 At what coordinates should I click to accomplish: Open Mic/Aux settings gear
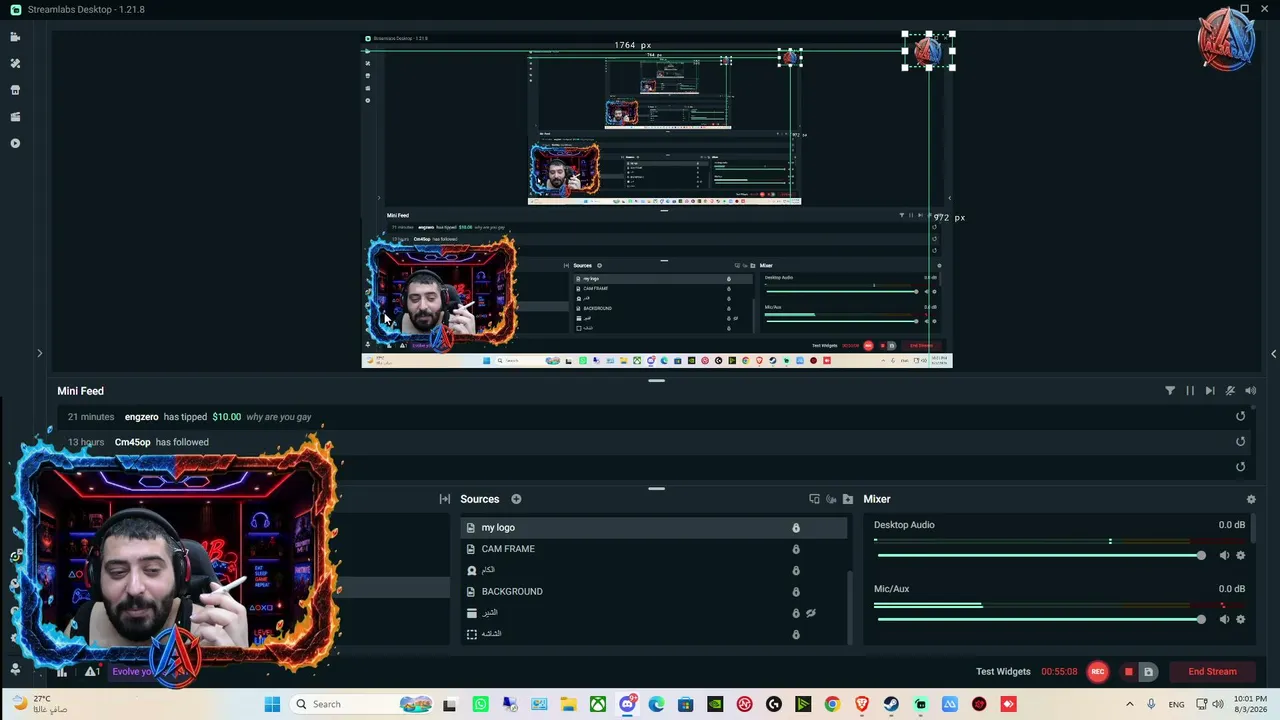click(1241, 620)
